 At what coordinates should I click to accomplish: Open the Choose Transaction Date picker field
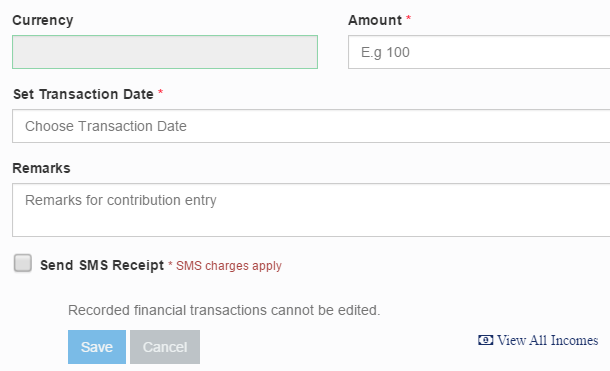[311, 126]
